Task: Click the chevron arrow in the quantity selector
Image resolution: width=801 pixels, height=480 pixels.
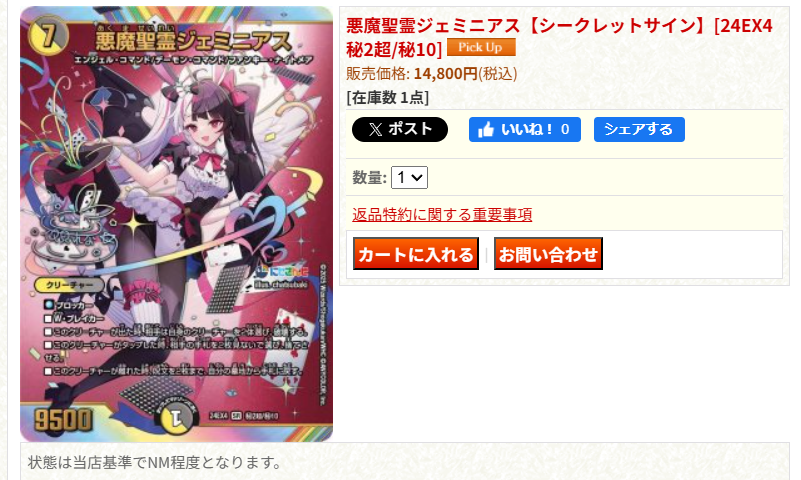Action: click(417, 178)
